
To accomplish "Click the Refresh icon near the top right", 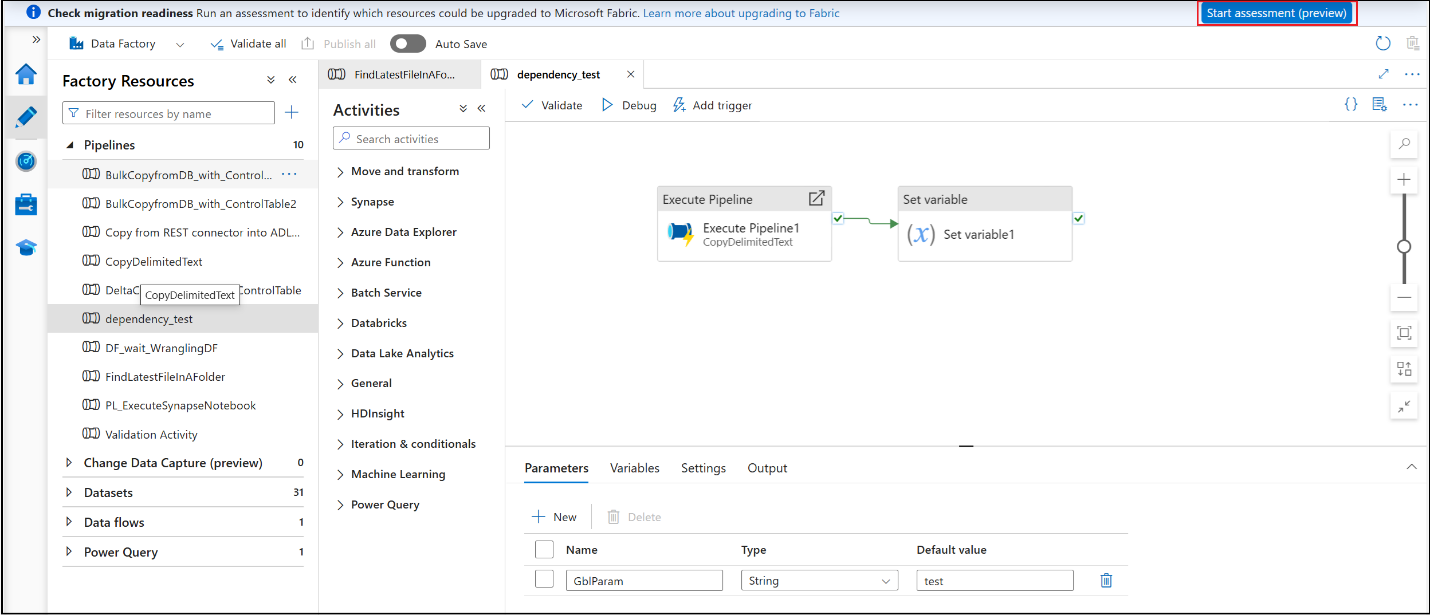I will (x=1383, y=43).
